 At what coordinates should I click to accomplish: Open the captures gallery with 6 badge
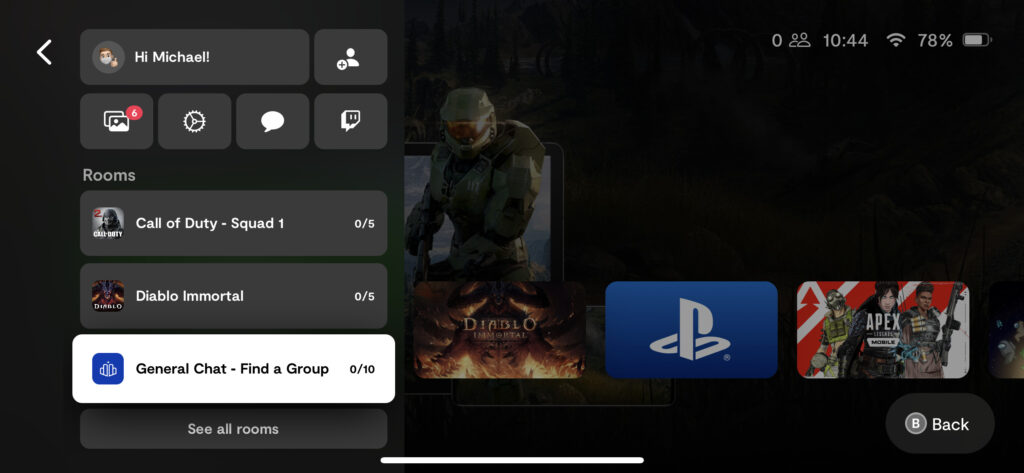pyautogui.click(x=117, y=122)
